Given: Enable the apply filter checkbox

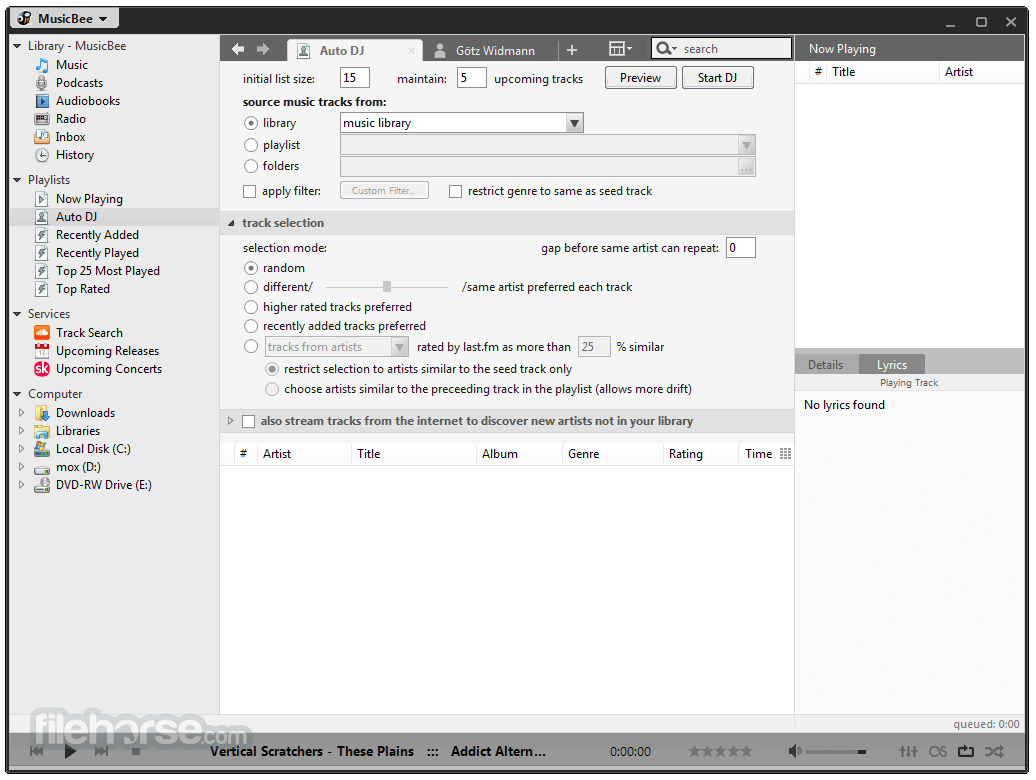Looking at the screenshot, I should 249,192.
